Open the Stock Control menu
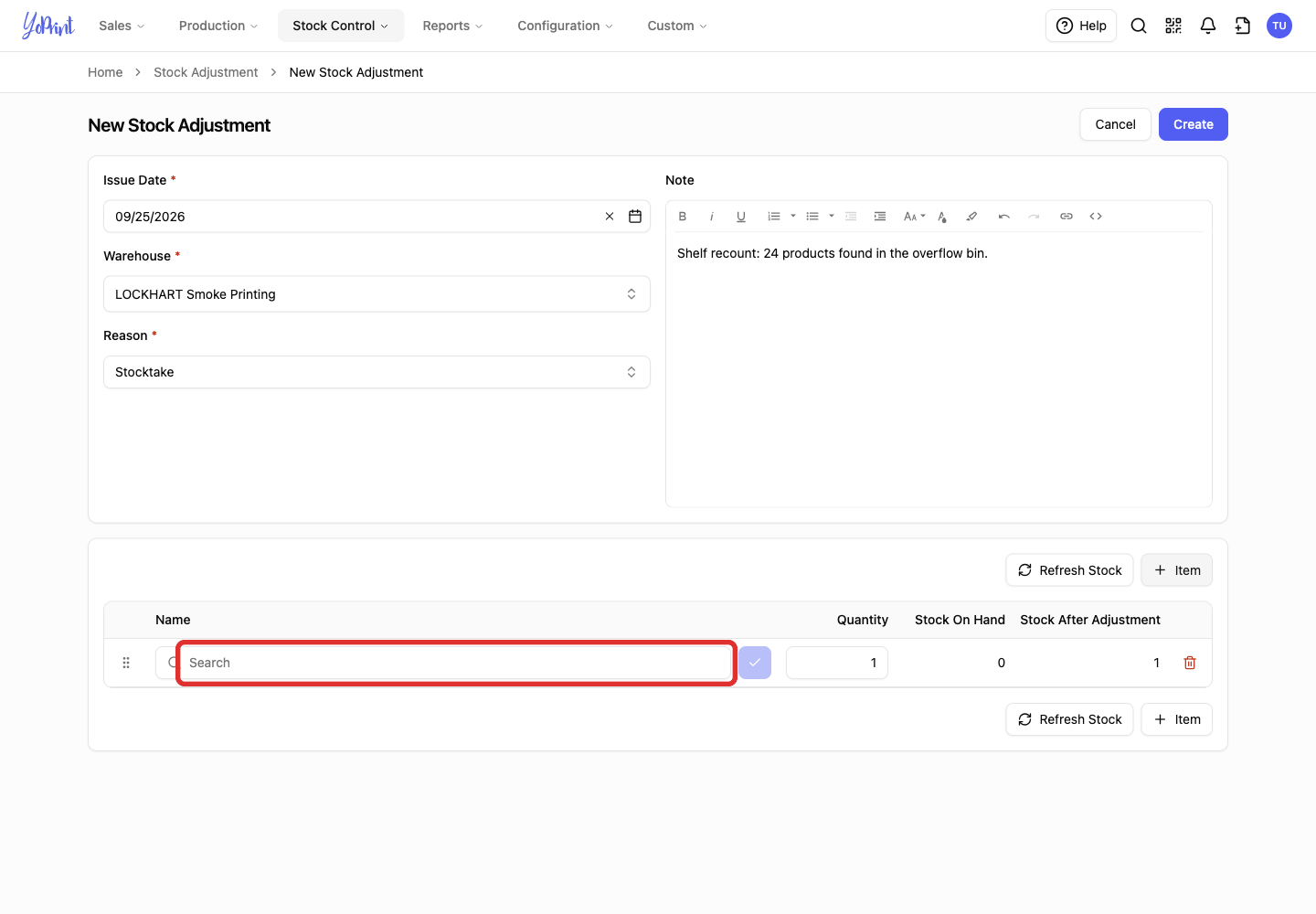Screen dimensions: 1316x914 click(341, 26)
